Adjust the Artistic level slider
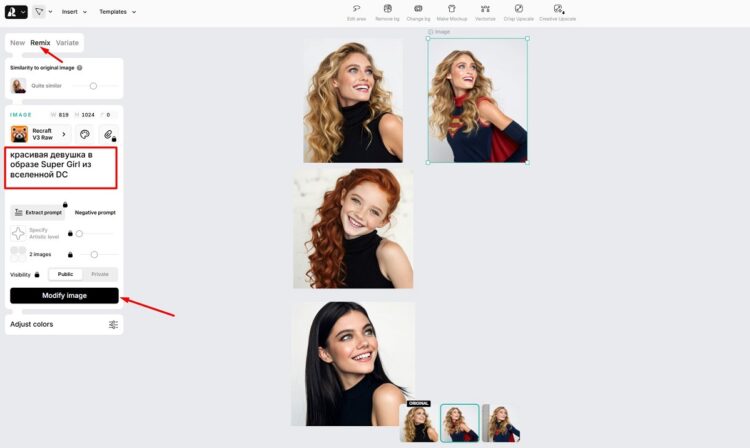The image size is (750, 448). [x=79, y=233]
